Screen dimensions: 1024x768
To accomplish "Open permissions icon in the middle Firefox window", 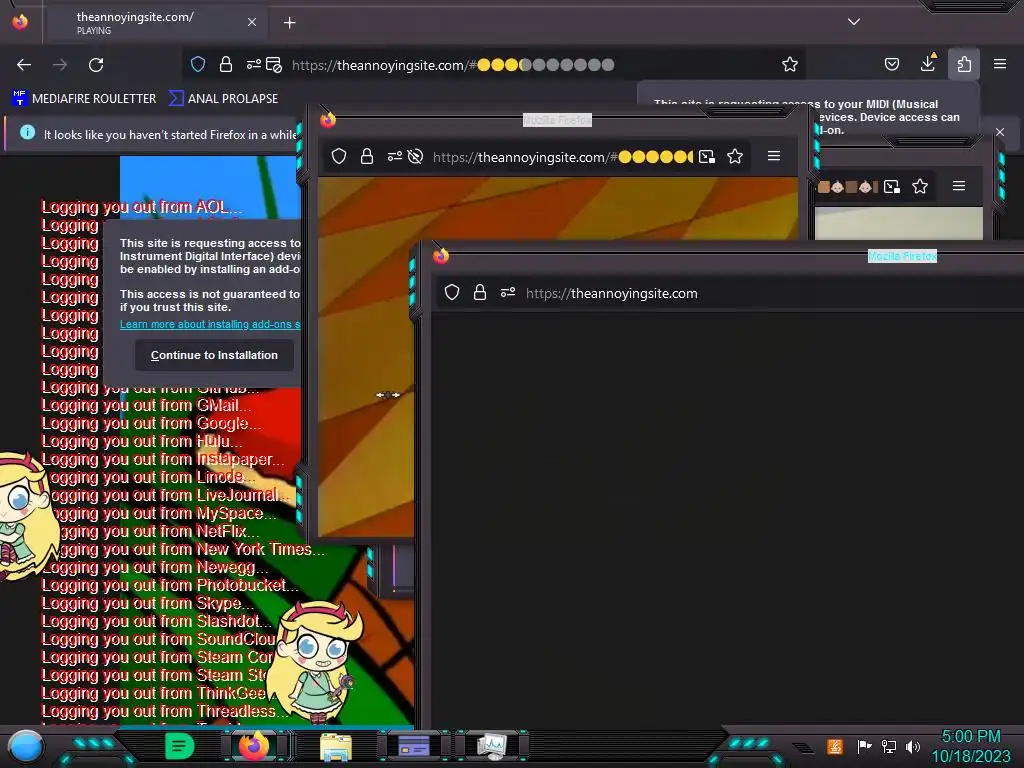I will click(x=394, y=156).
